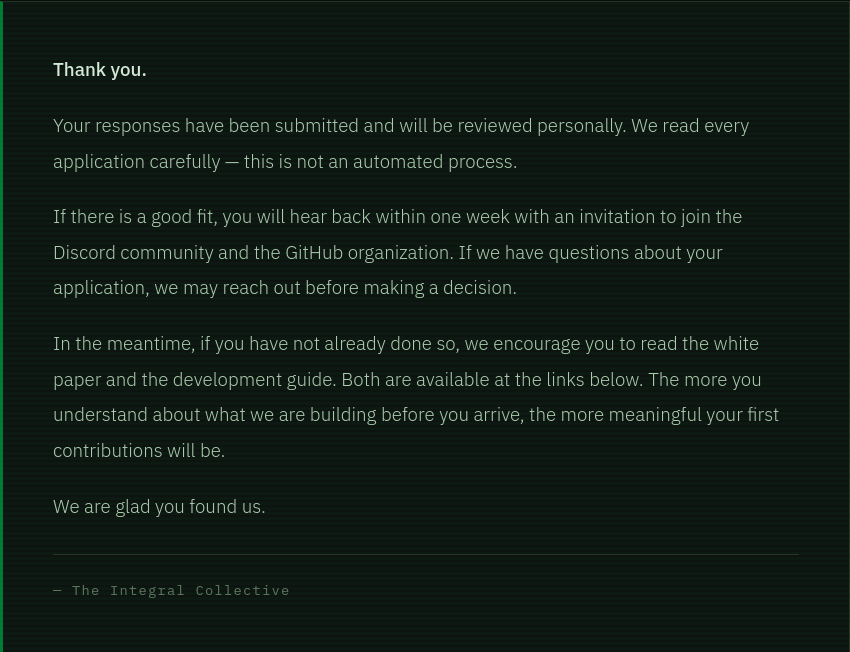
Task: Click "The Integral Collective" signature
Action: (180, 591)
